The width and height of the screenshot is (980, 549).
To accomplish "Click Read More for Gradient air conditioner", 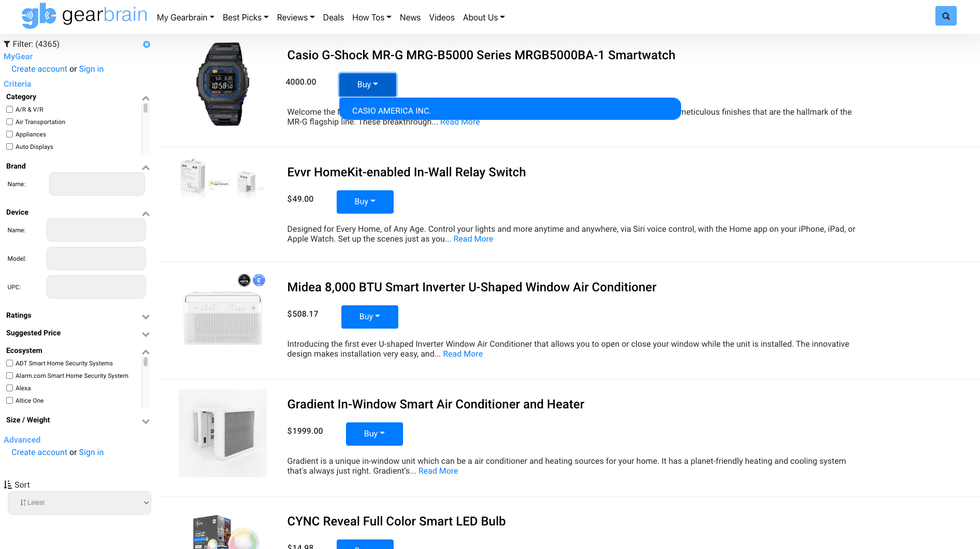I will coord(438,471).
